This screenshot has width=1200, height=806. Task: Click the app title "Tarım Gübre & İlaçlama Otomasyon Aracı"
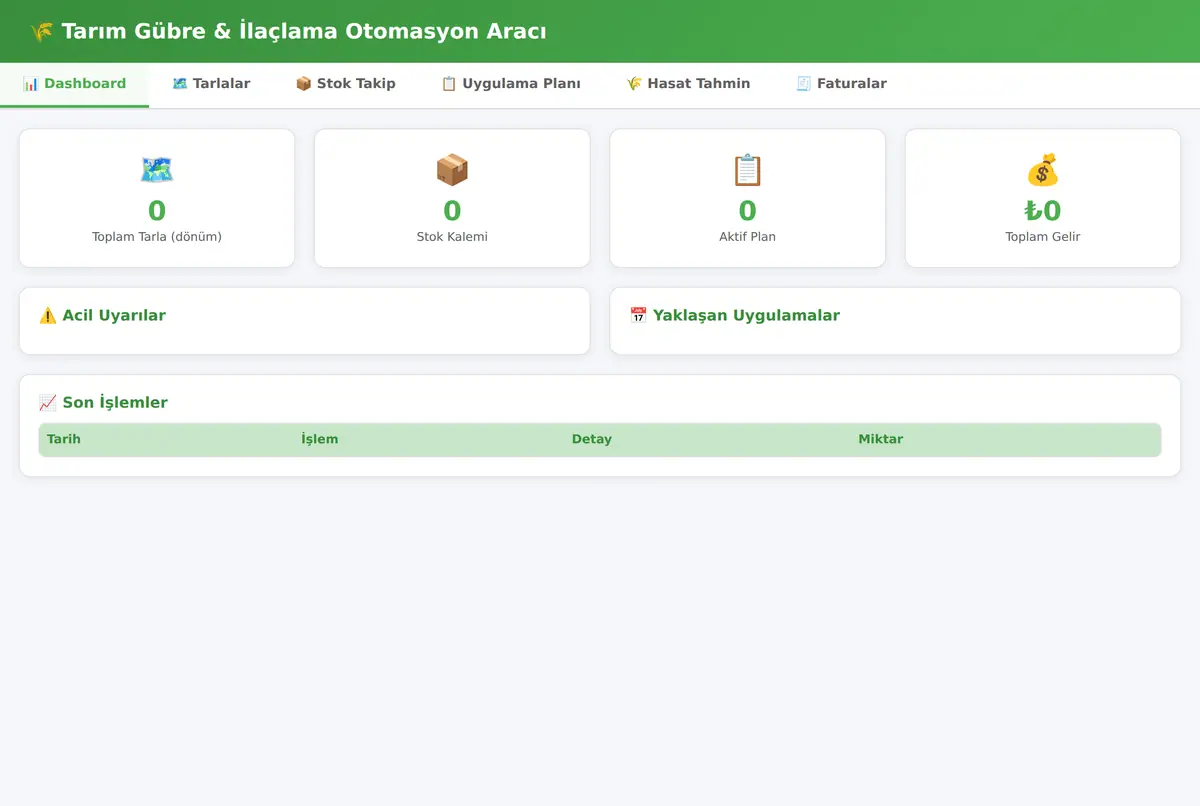tap(304, 32)
